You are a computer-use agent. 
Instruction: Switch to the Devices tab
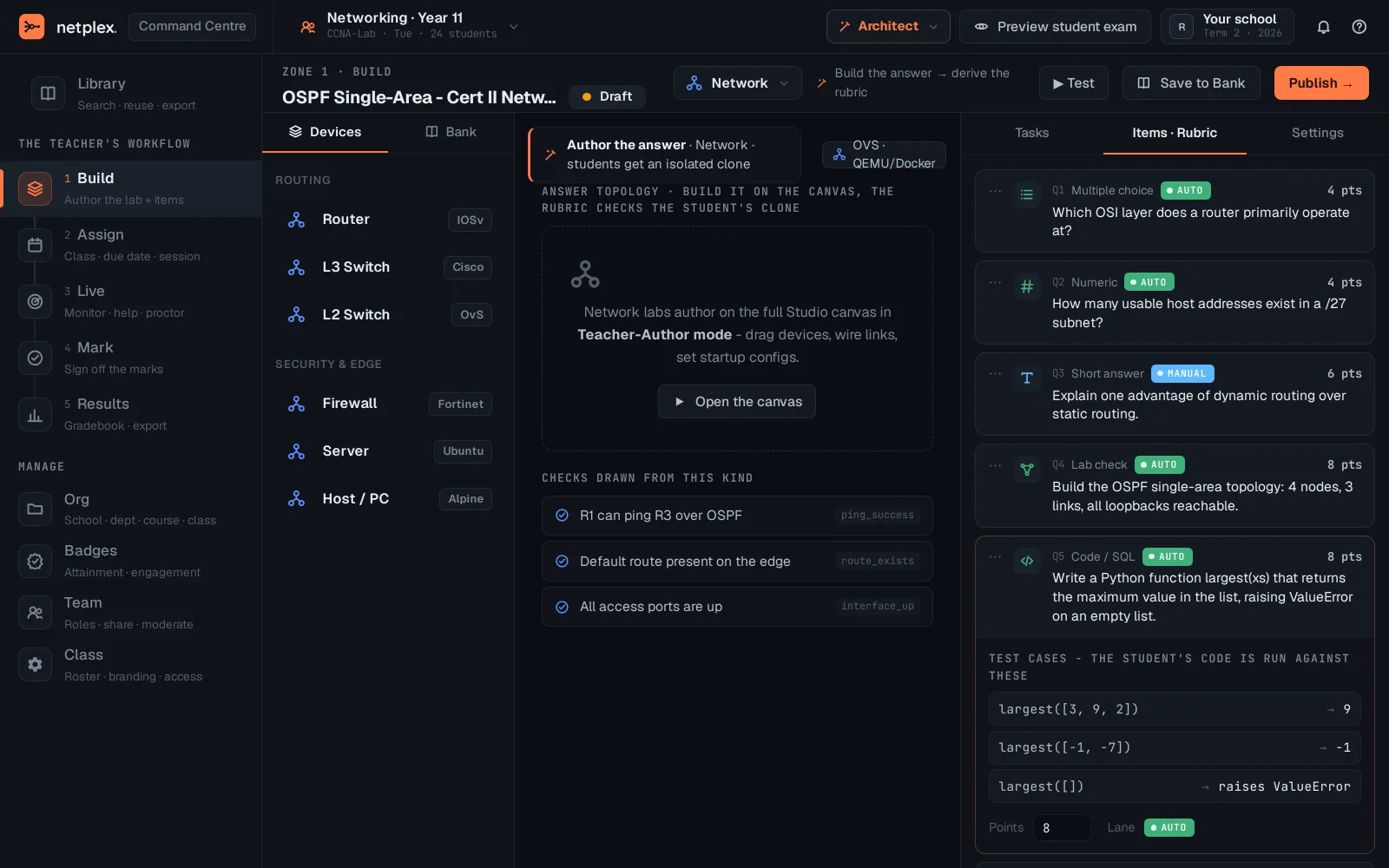click(326, 132)
